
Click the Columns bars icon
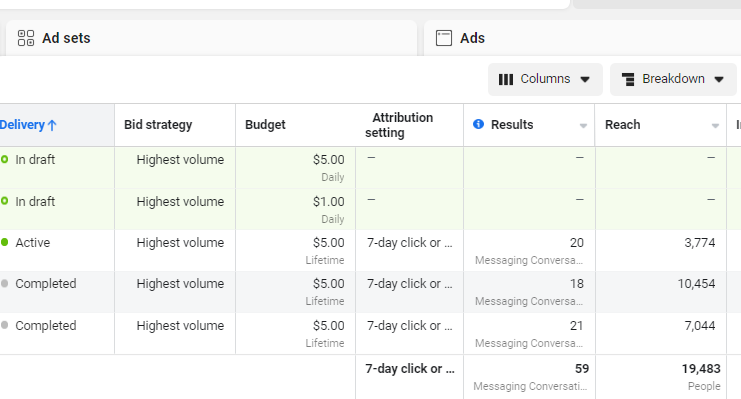(506, 79)
